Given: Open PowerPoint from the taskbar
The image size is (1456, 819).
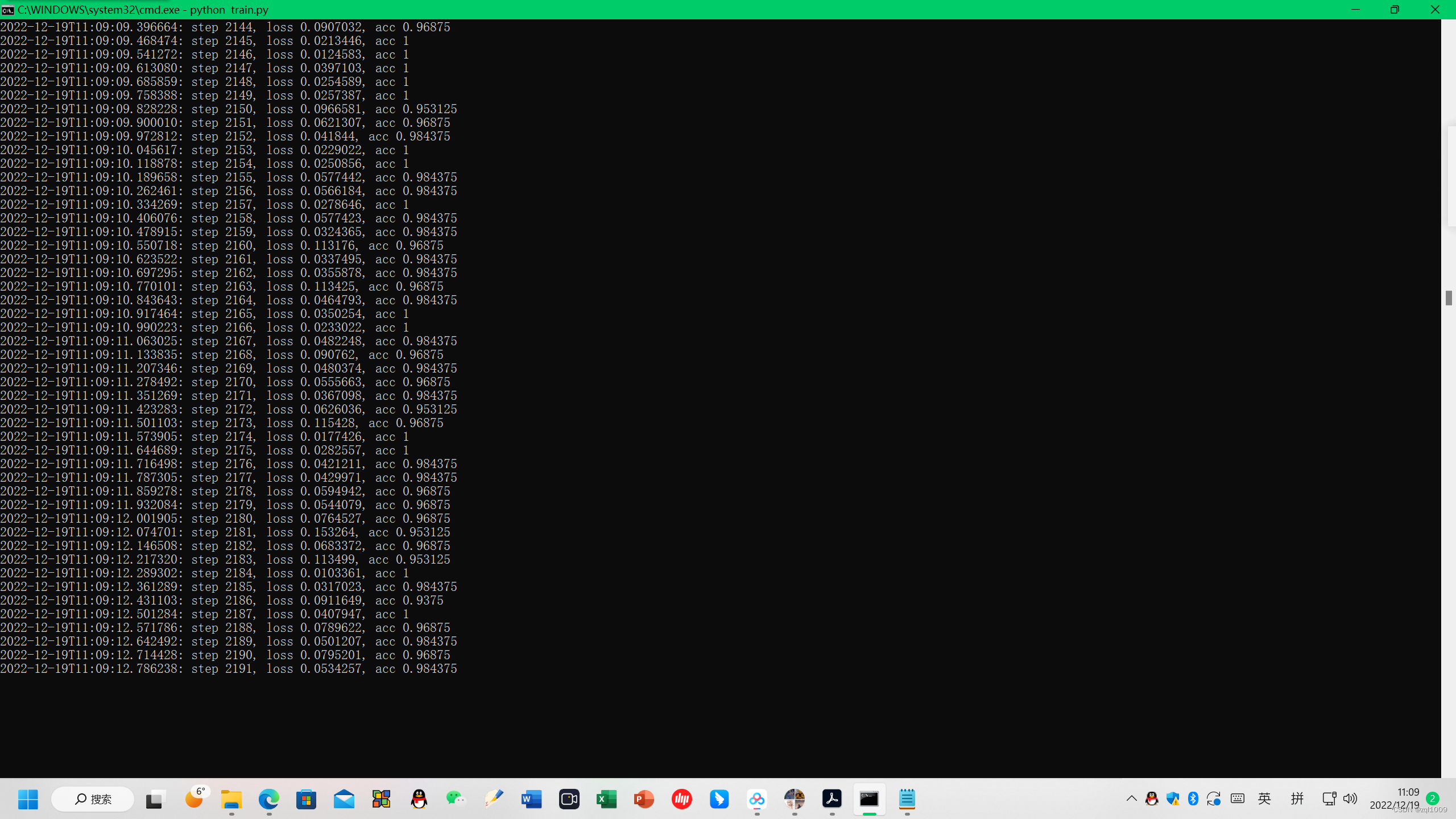Looking at the screenshot, I should (x=644, y=799).
